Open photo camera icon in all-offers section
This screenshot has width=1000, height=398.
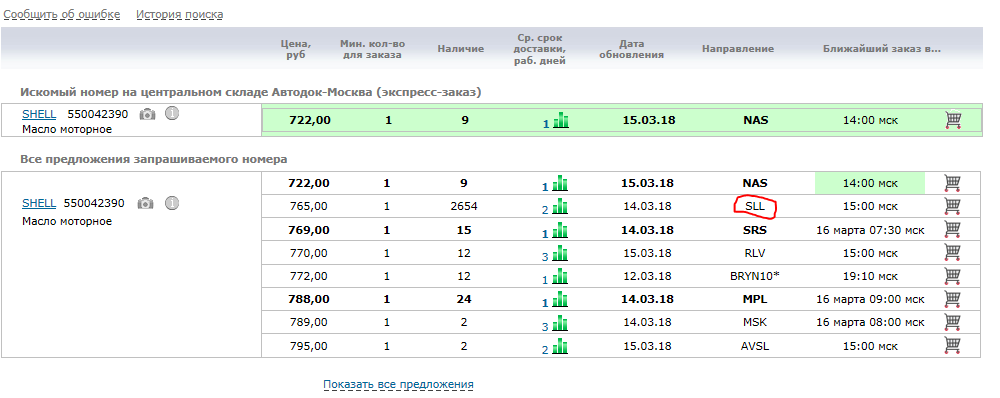pyautogui.click(x=146, y=203)
